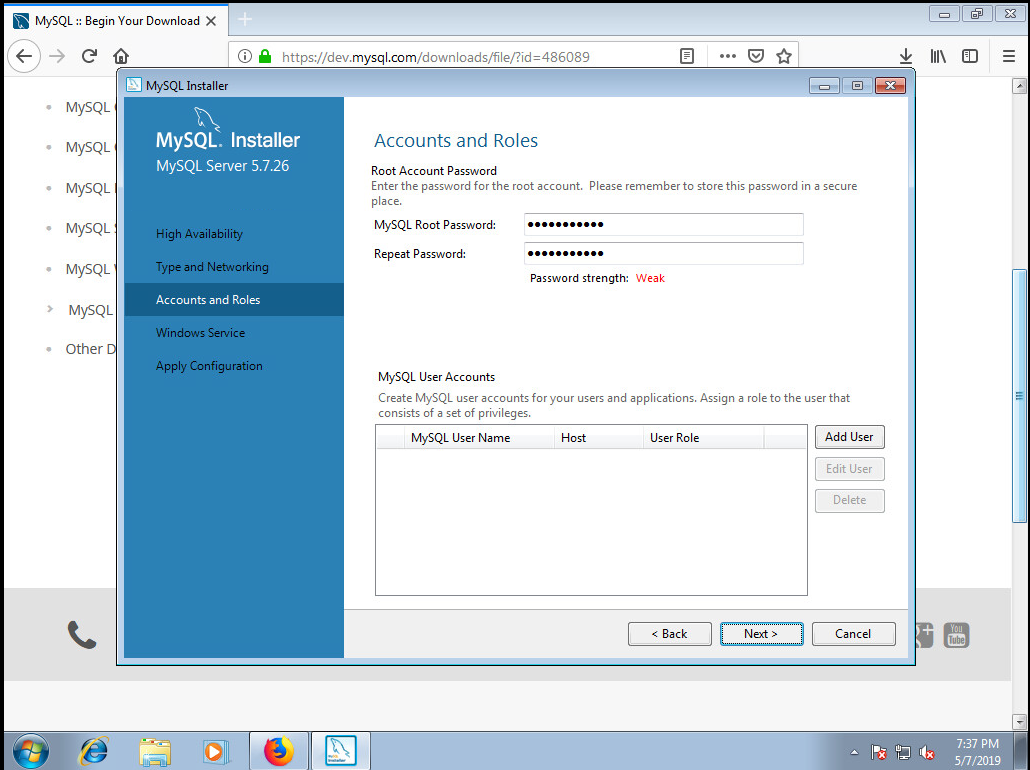The height and width of the screenshot is (770, 1030).
Task: Open volume speaker tray icon
Action: tap(927, 752)
